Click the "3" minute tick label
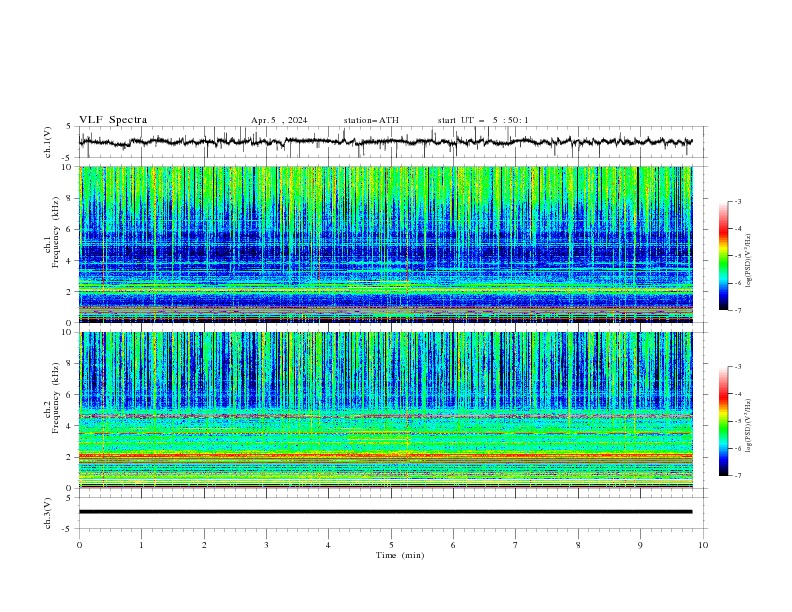The width and height of the screenshot is (792, 612). point(266,545)
